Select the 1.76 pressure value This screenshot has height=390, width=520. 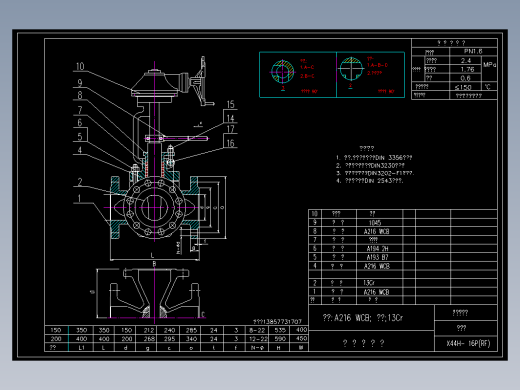[467, 69]
